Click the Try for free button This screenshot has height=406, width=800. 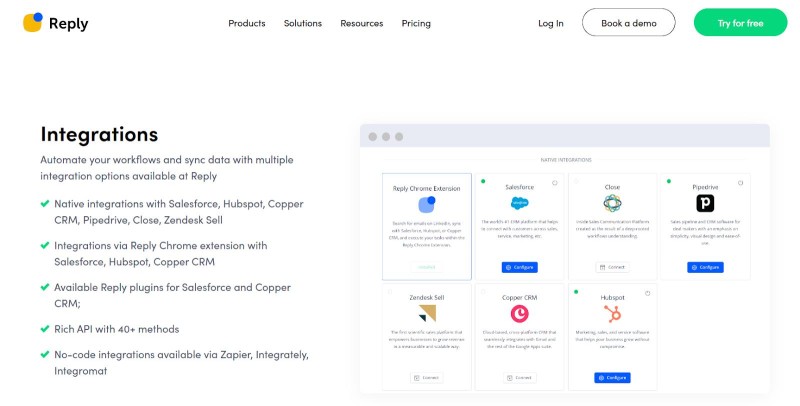click(x=740, y=22)
